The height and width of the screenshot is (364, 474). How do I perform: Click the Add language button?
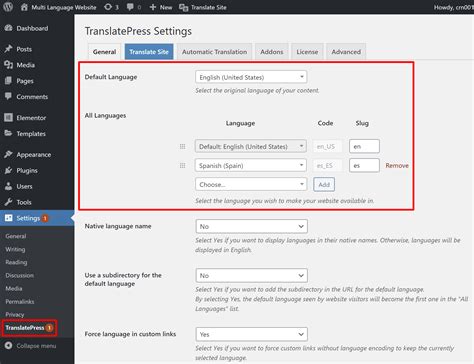(324, 184)
